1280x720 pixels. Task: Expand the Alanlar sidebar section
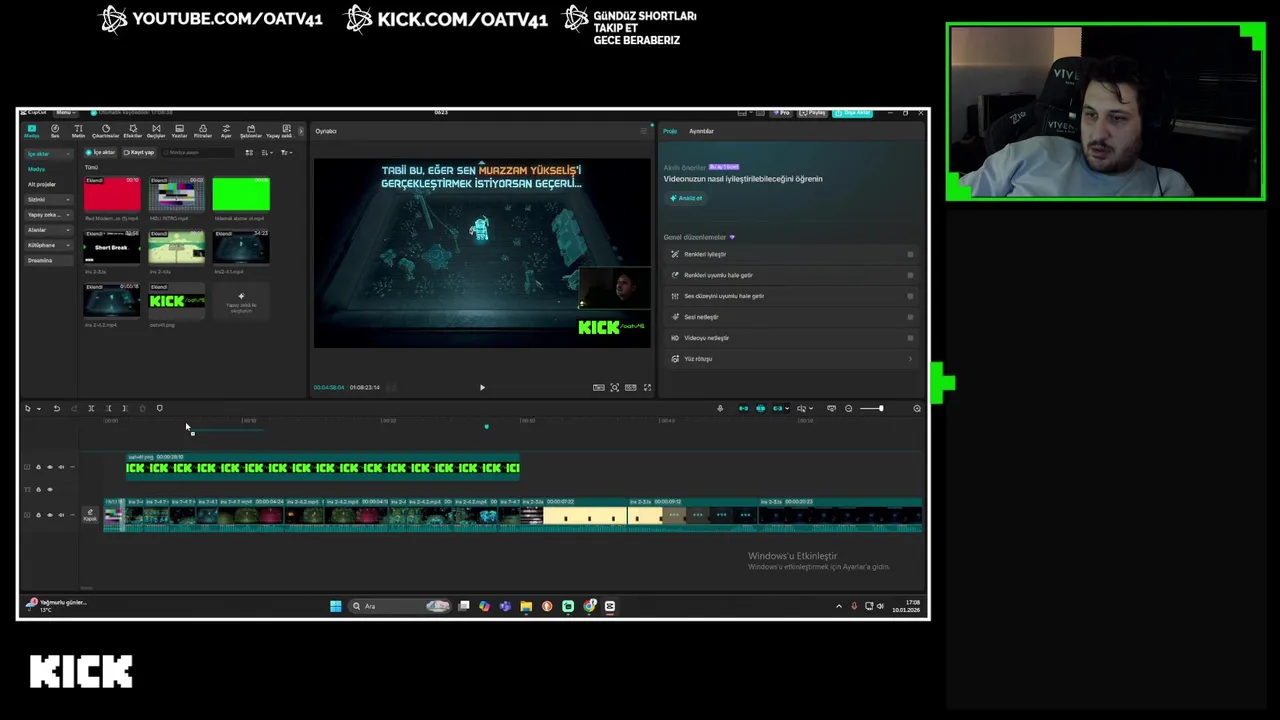pos(49,230)
